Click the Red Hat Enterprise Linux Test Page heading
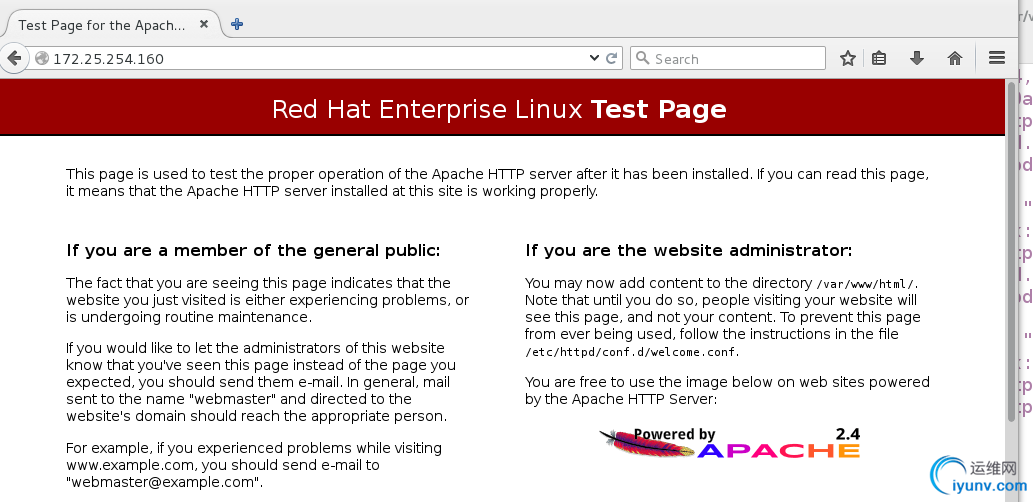 coord(499,109)
